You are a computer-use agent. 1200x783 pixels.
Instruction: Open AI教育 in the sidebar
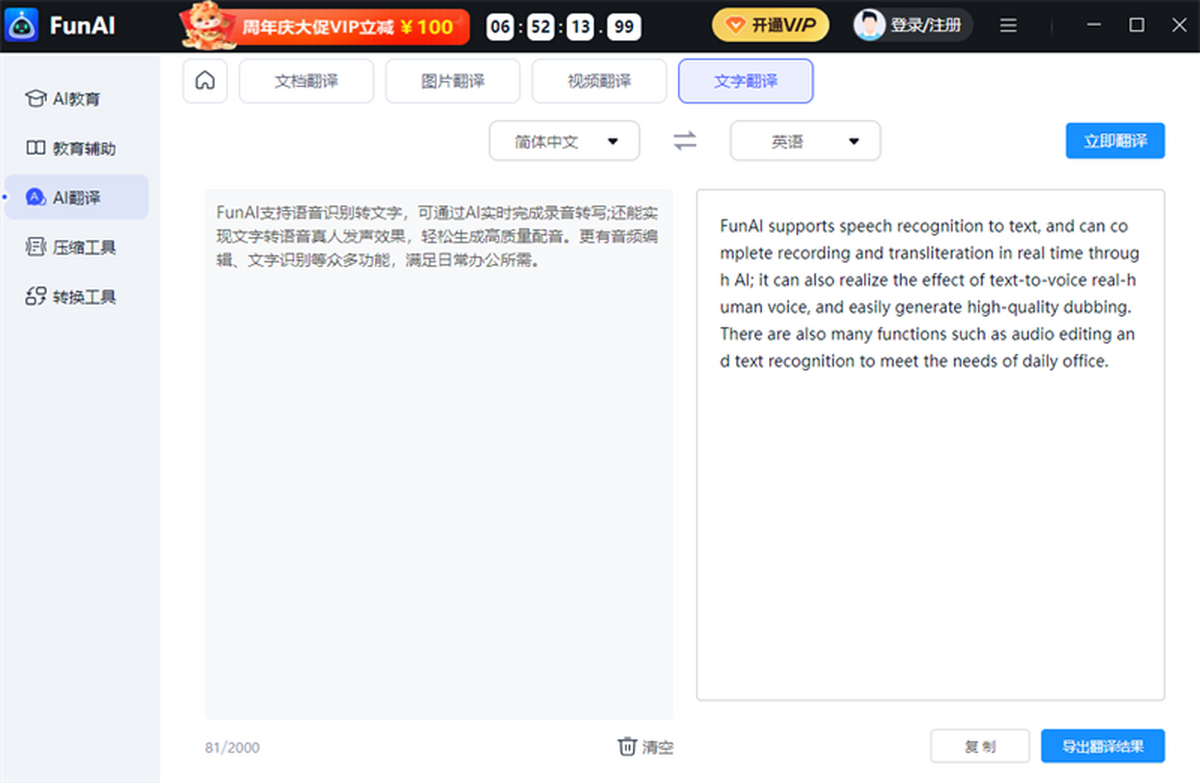[77, 99]
